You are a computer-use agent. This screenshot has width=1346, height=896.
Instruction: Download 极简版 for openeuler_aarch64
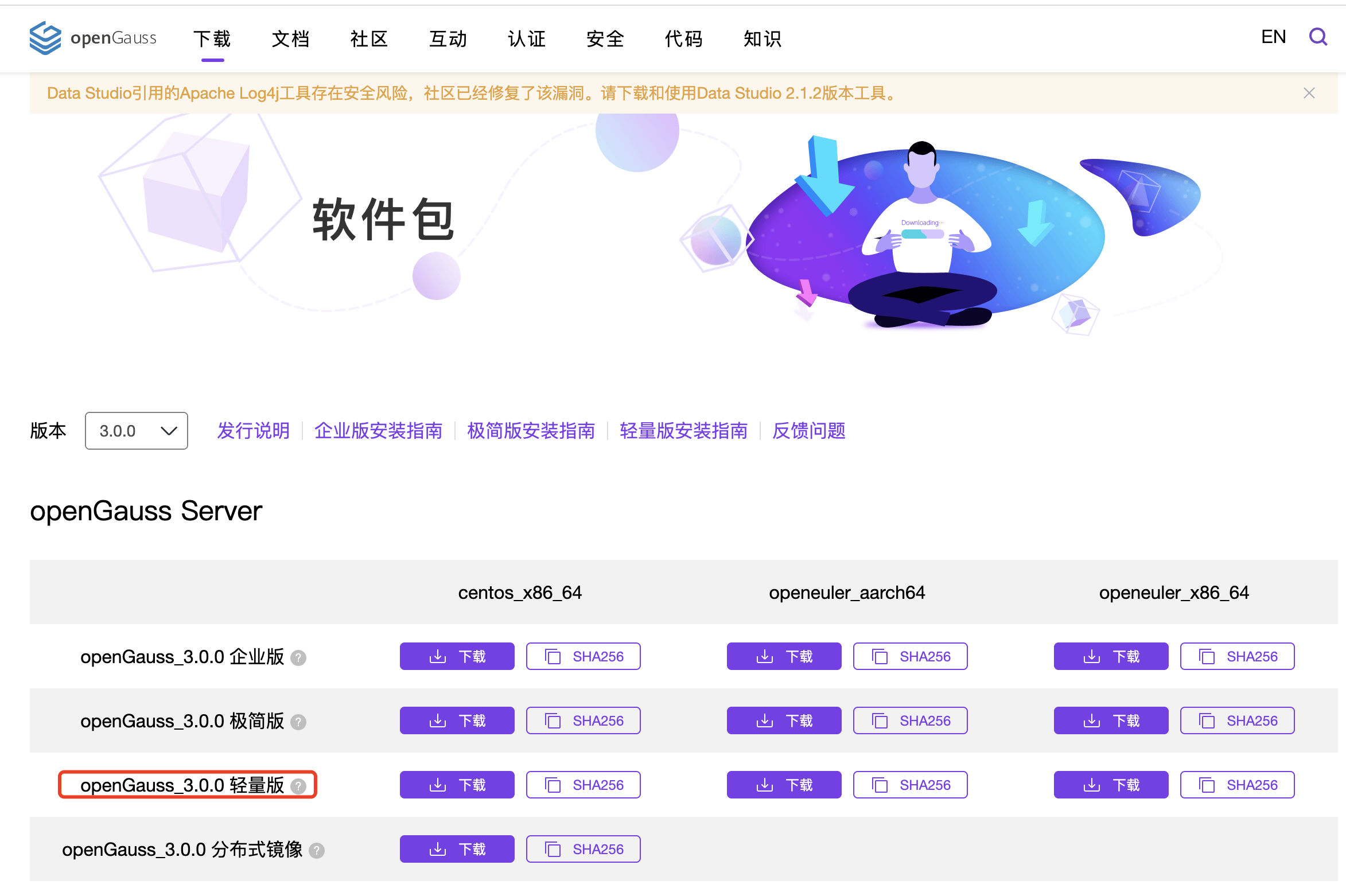pos(784,720)
